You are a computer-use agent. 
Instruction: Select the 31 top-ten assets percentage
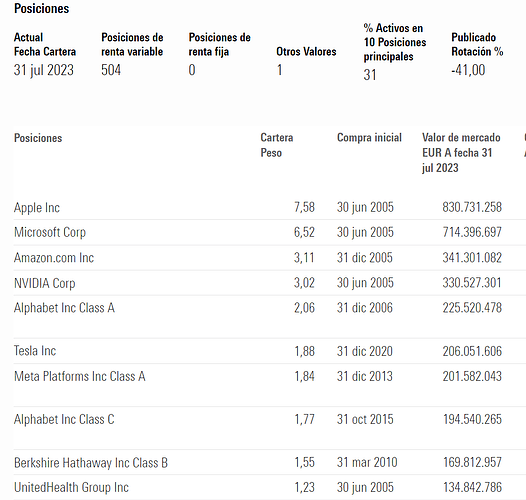pos(370,75)
